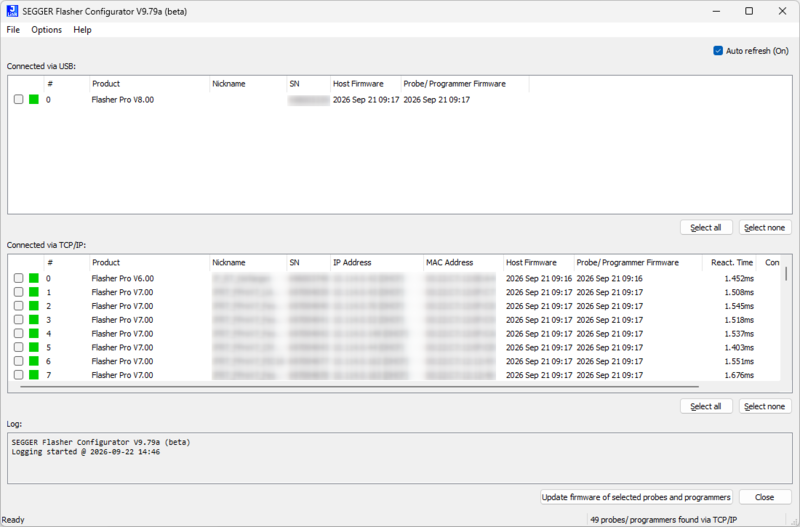
Task: Maximize the Flasher Configurator window
Action: [x=749, y=11]
